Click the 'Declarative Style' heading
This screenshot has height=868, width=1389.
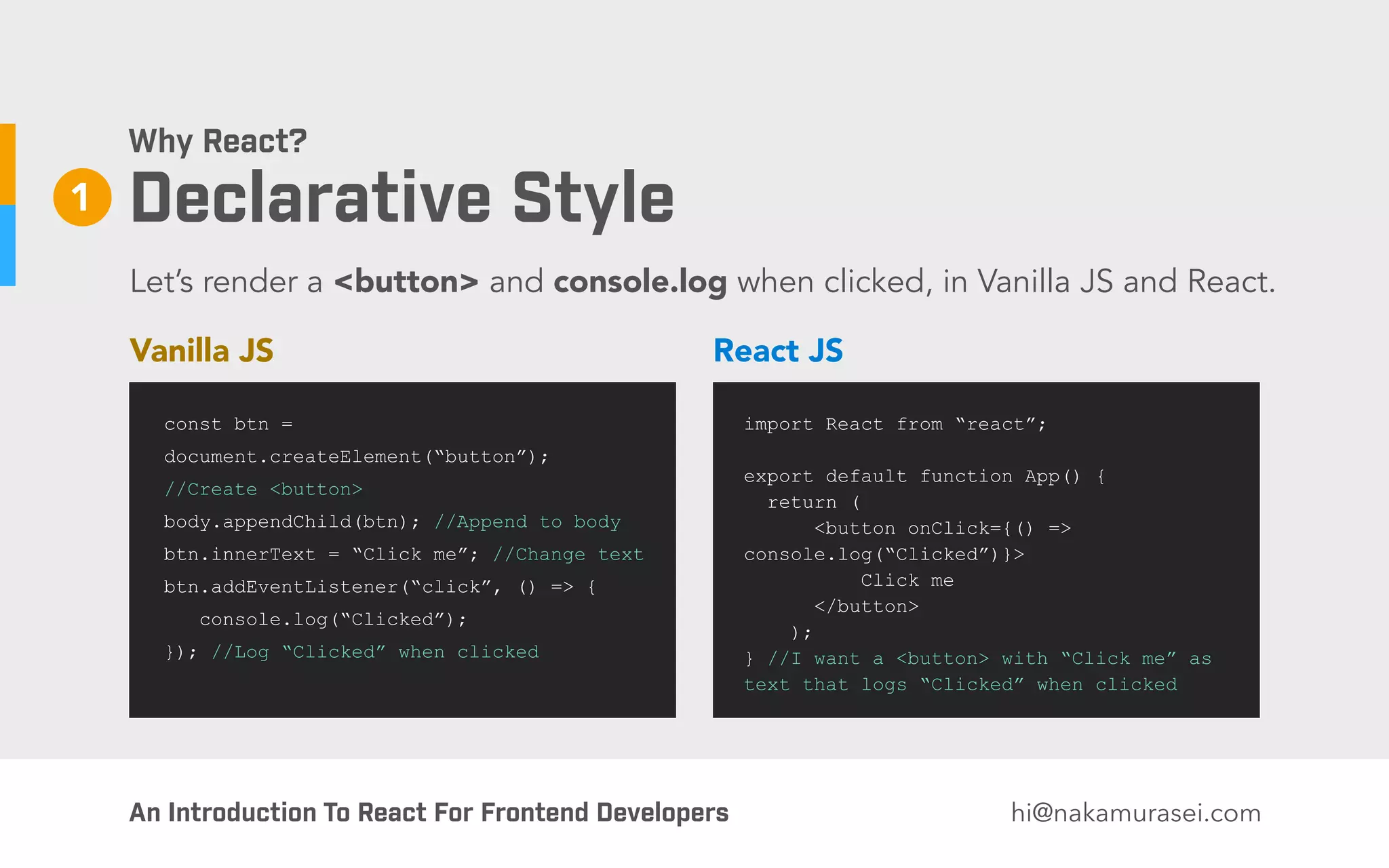[x=402, y=198]
